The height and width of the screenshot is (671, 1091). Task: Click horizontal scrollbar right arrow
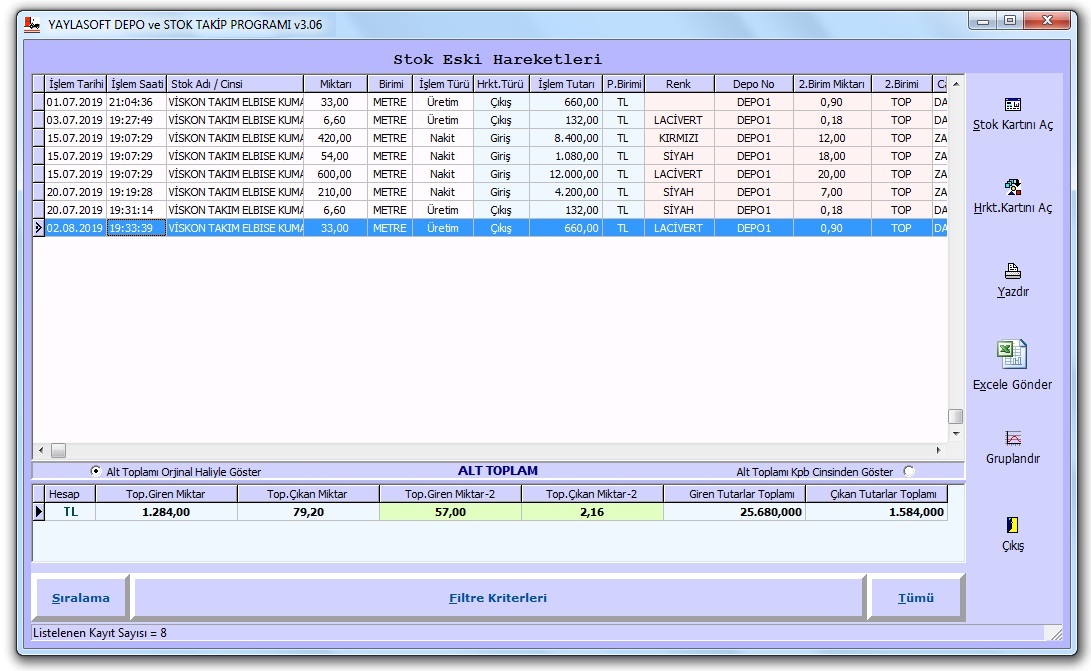(939, 450)
